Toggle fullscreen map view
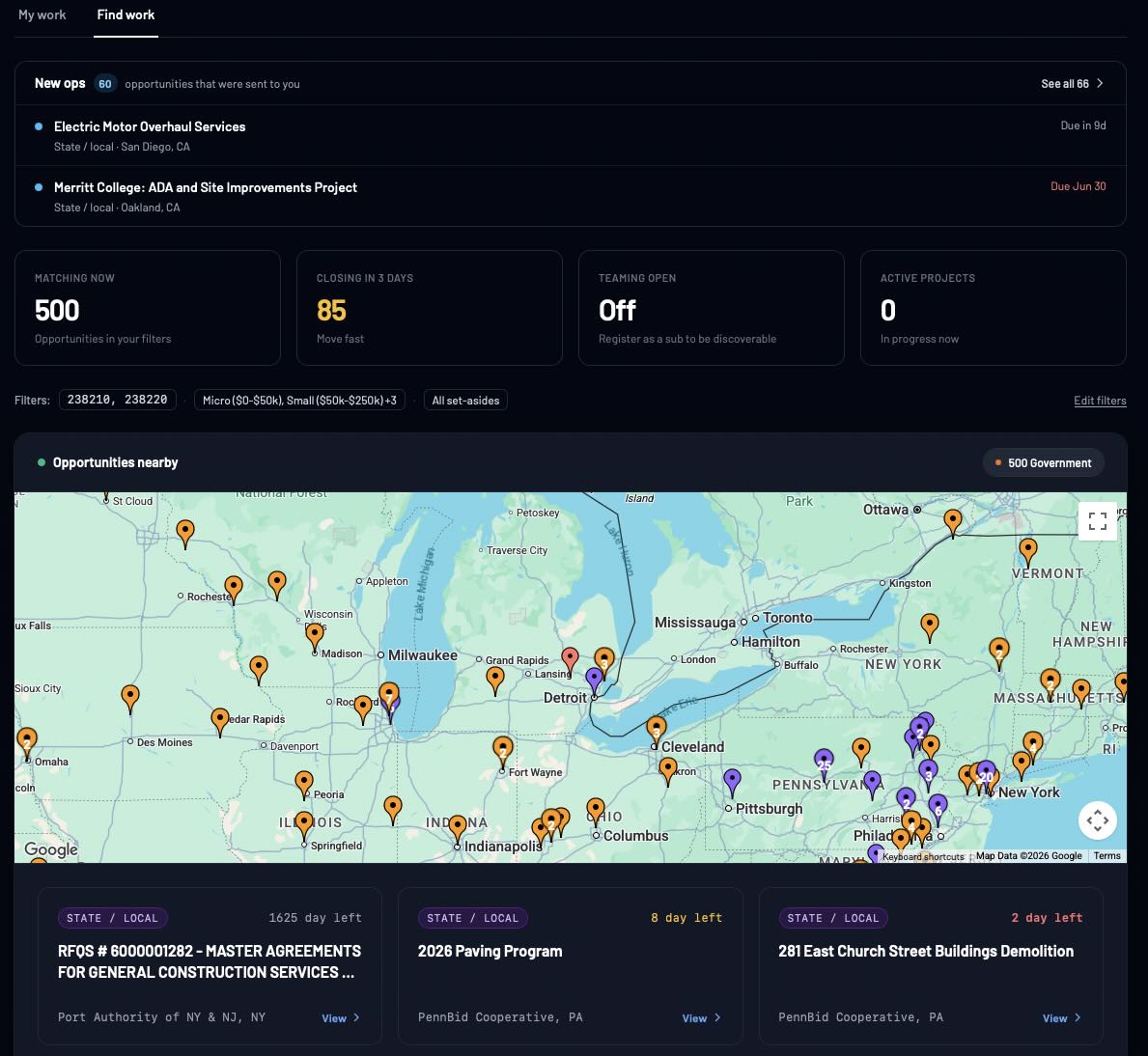This screenshot has height=1056, width=1148. tap(1098, 521)
